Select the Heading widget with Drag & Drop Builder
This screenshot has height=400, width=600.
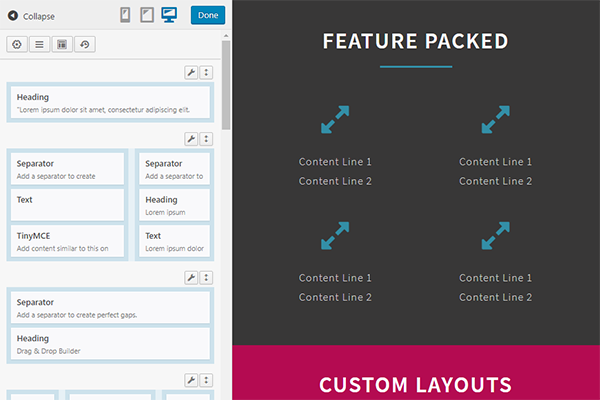pyautogui.click(x=110, y=344)
